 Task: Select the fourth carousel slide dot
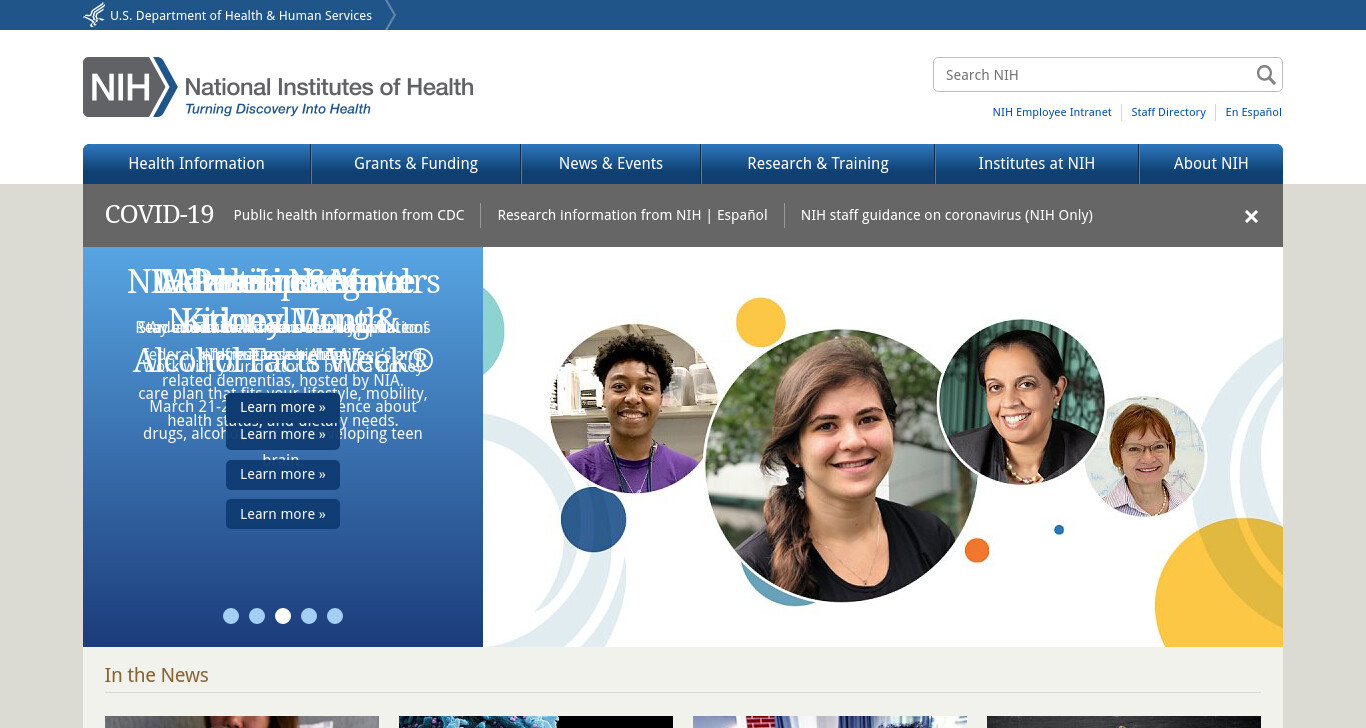coord(309,616)
